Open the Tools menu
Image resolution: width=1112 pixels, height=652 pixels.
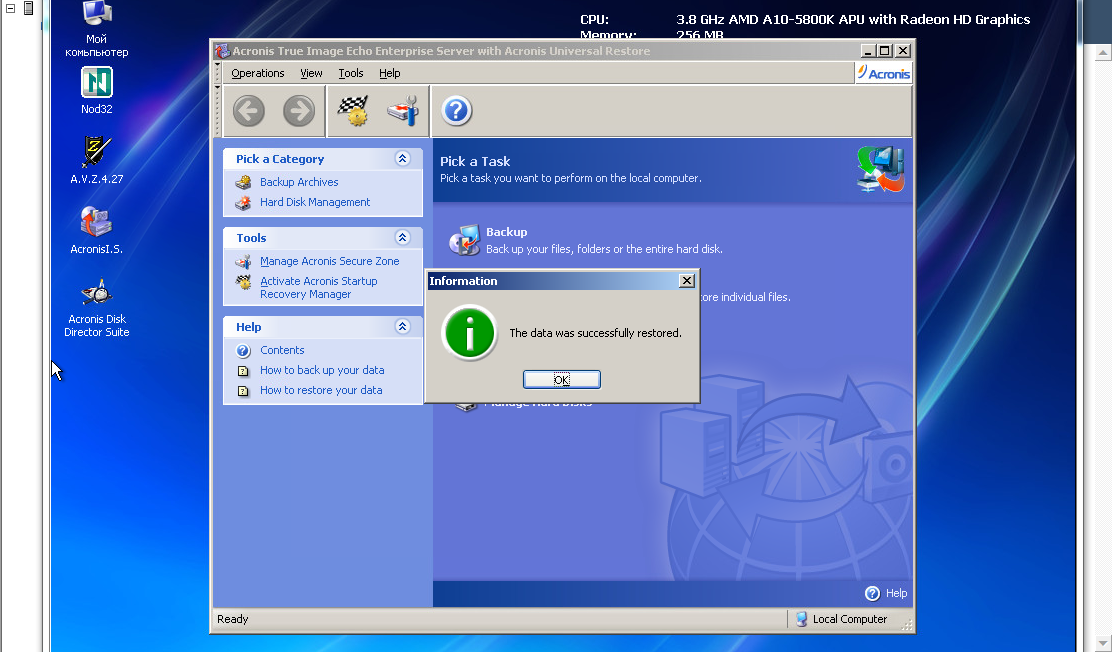pos(350,73)
